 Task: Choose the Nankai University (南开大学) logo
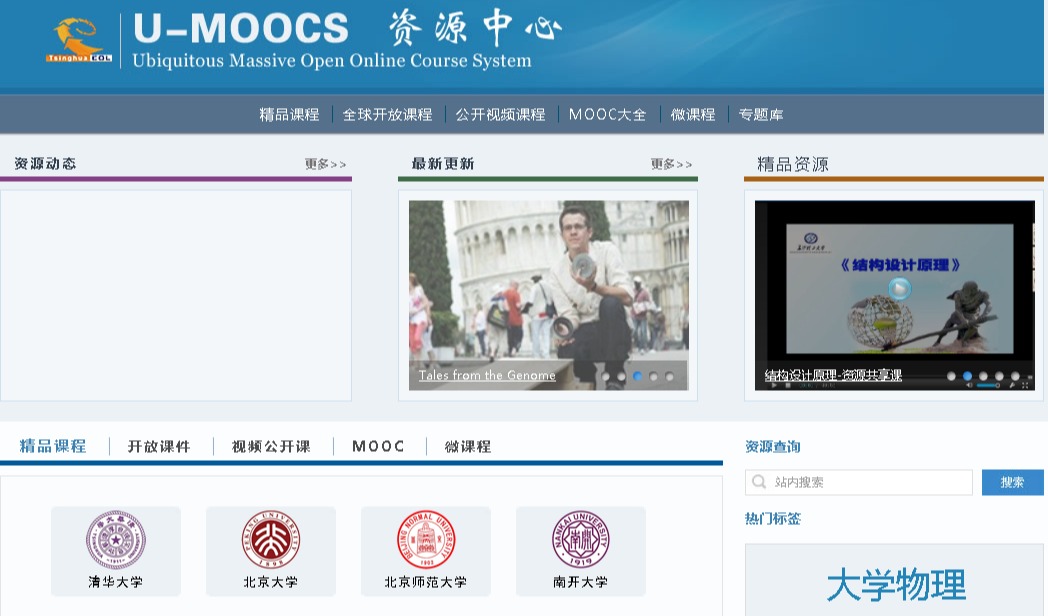pos(580,540)
